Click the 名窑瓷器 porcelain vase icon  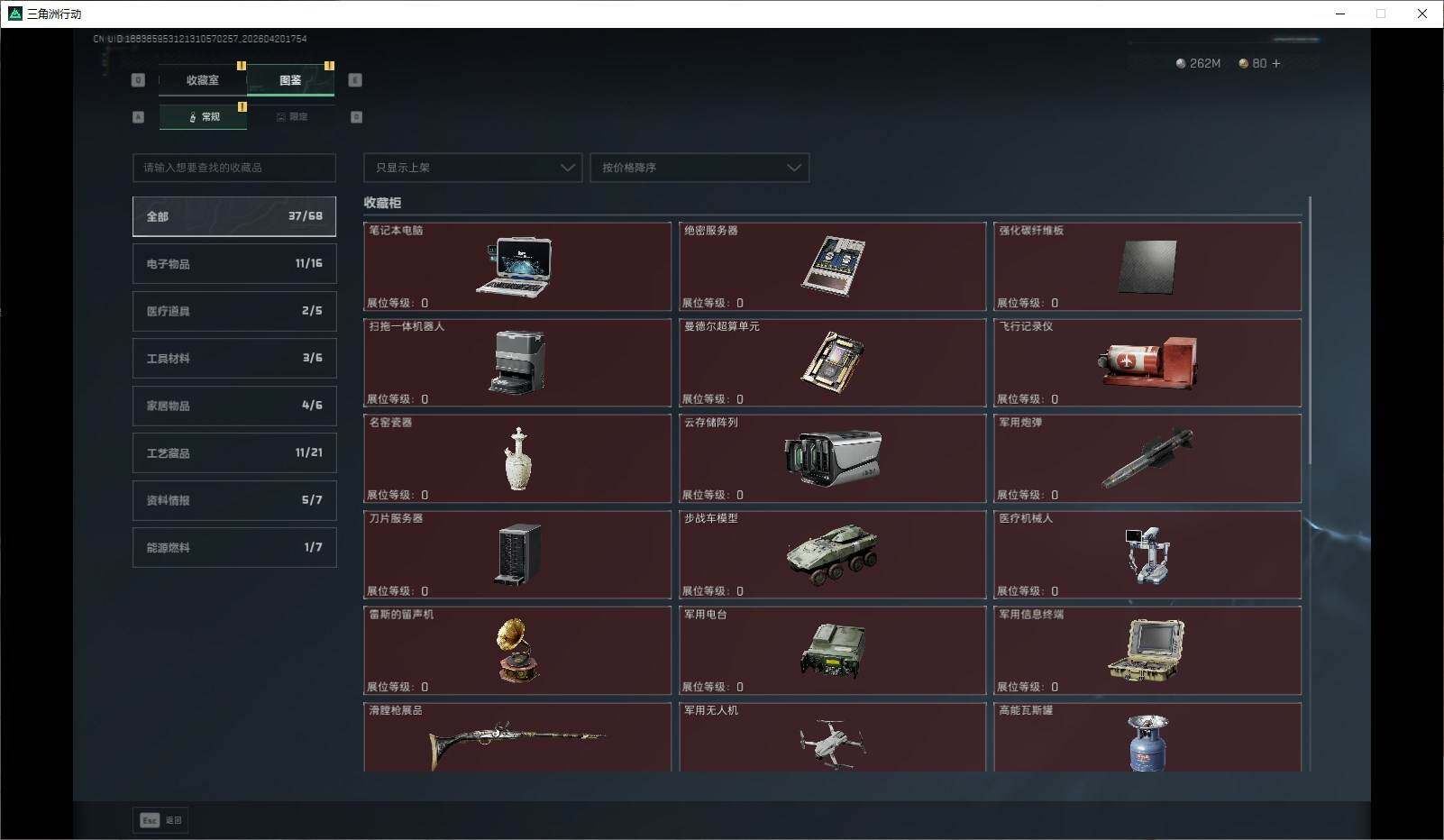click(x=517, y=459)
